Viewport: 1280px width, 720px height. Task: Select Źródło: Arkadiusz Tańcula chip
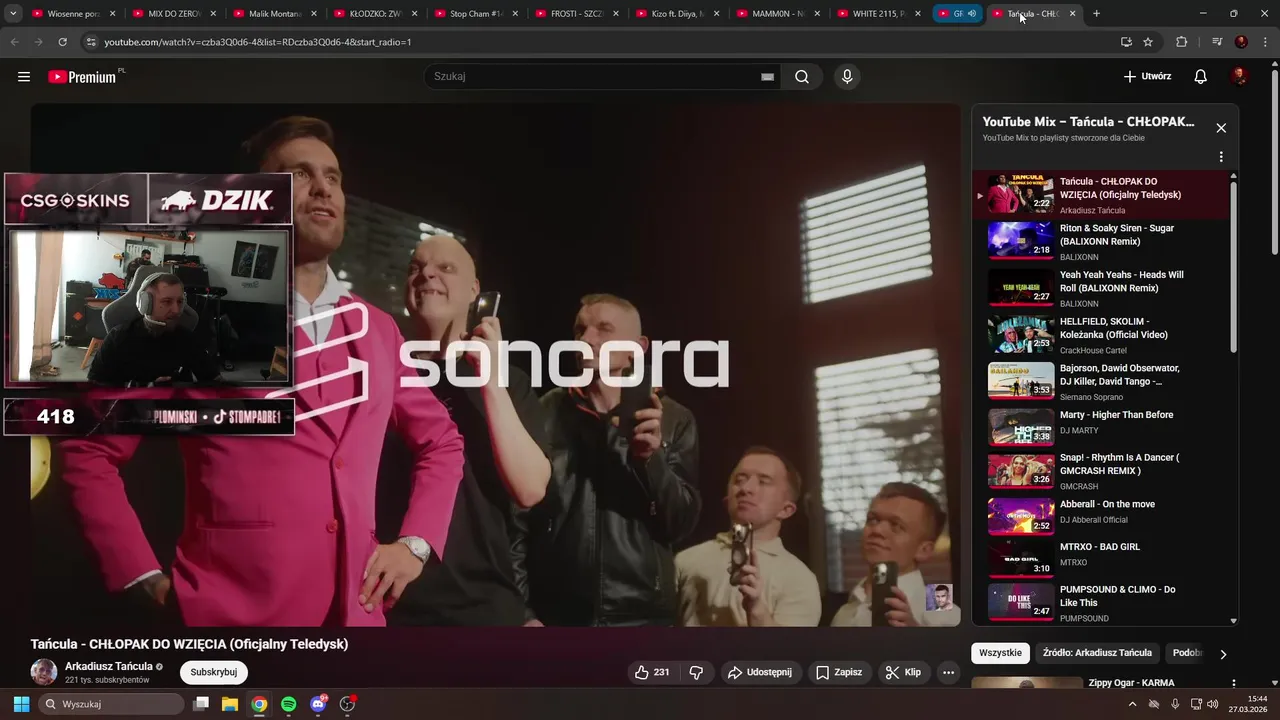[1097, 653]
